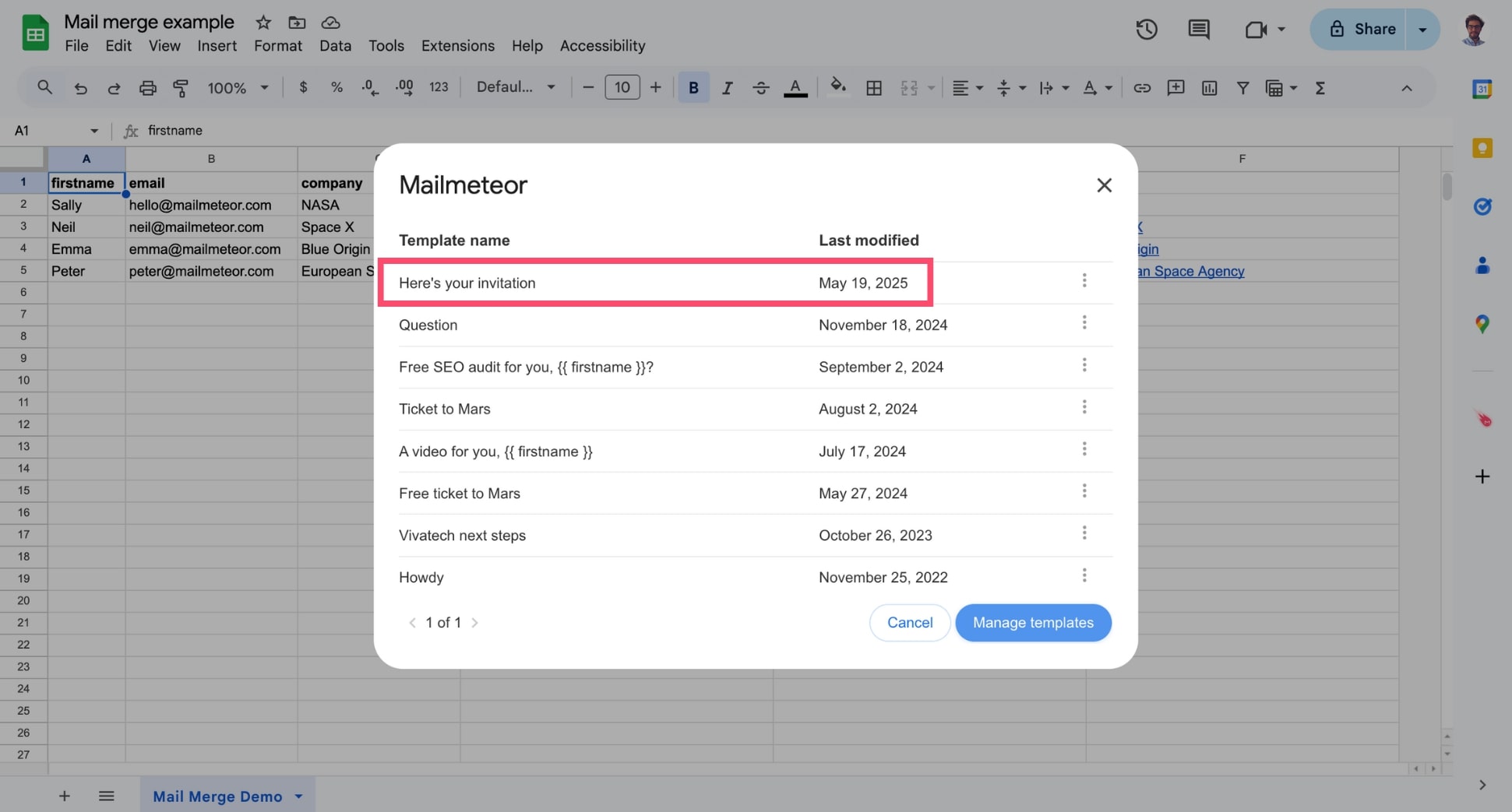Viewport: 1512px width, 812px height.
Task: Toggle italic formatting
Action: coord(727,88)
